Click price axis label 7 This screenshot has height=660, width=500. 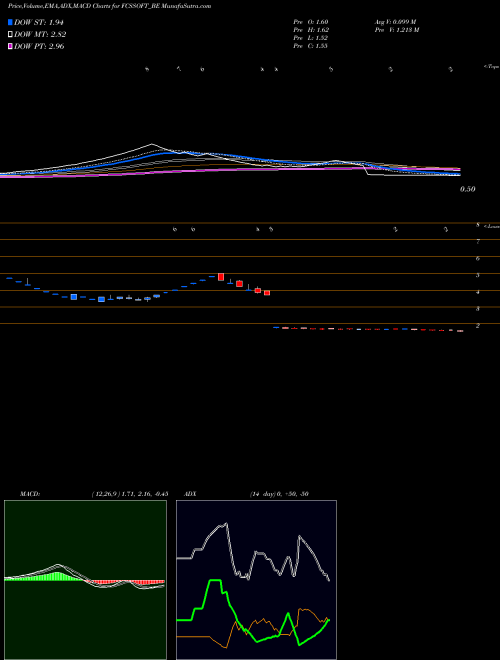478,242
